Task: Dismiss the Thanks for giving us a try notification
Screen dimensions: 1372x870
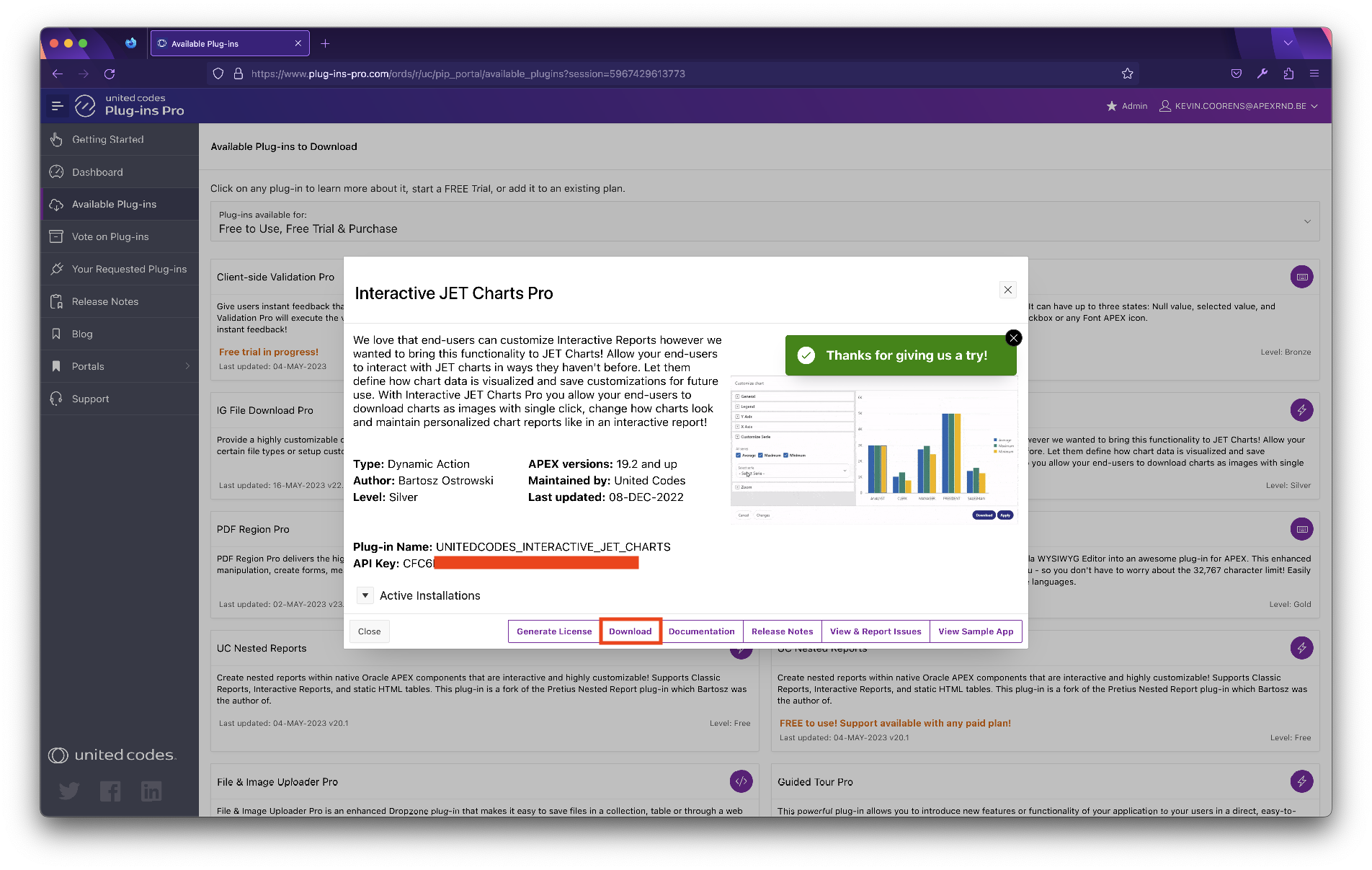Action: click(x=1014, y=337)
